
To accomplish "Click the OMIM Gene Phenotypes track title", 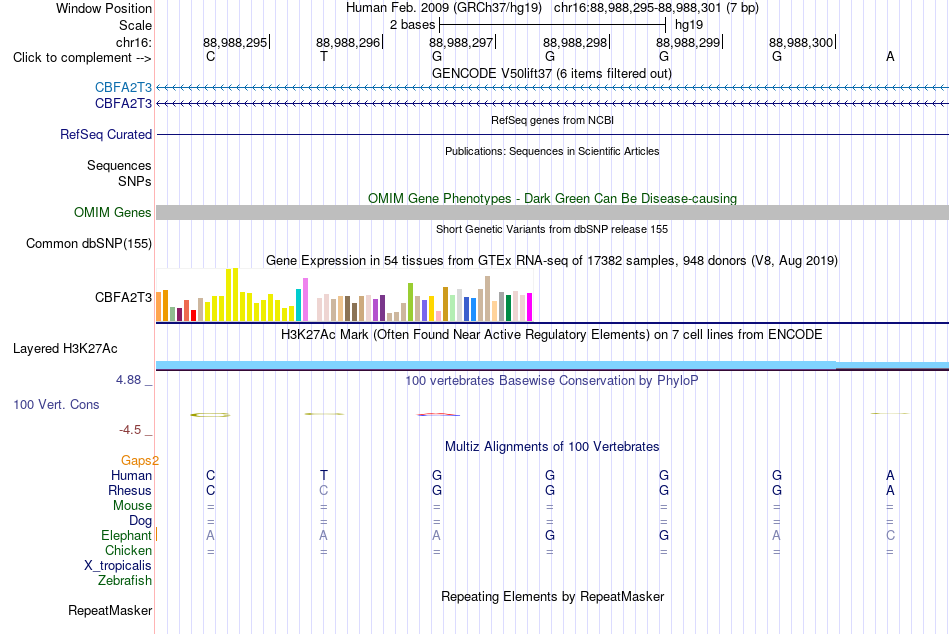I will coord(552,198).
